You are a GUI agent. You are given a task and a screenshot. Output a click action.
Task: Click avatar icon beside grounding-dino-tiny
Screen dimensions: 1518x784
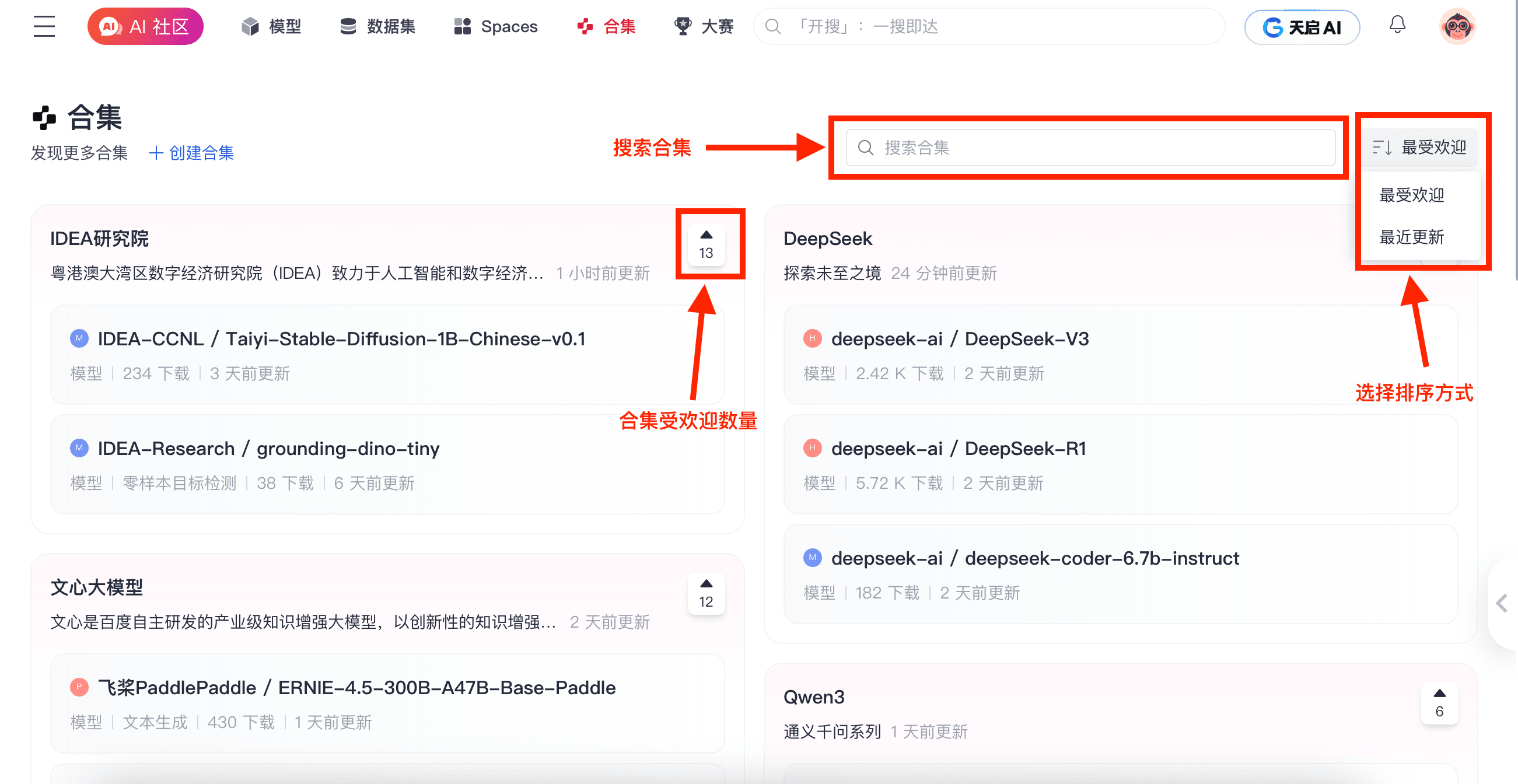click(x=79, y=448)
